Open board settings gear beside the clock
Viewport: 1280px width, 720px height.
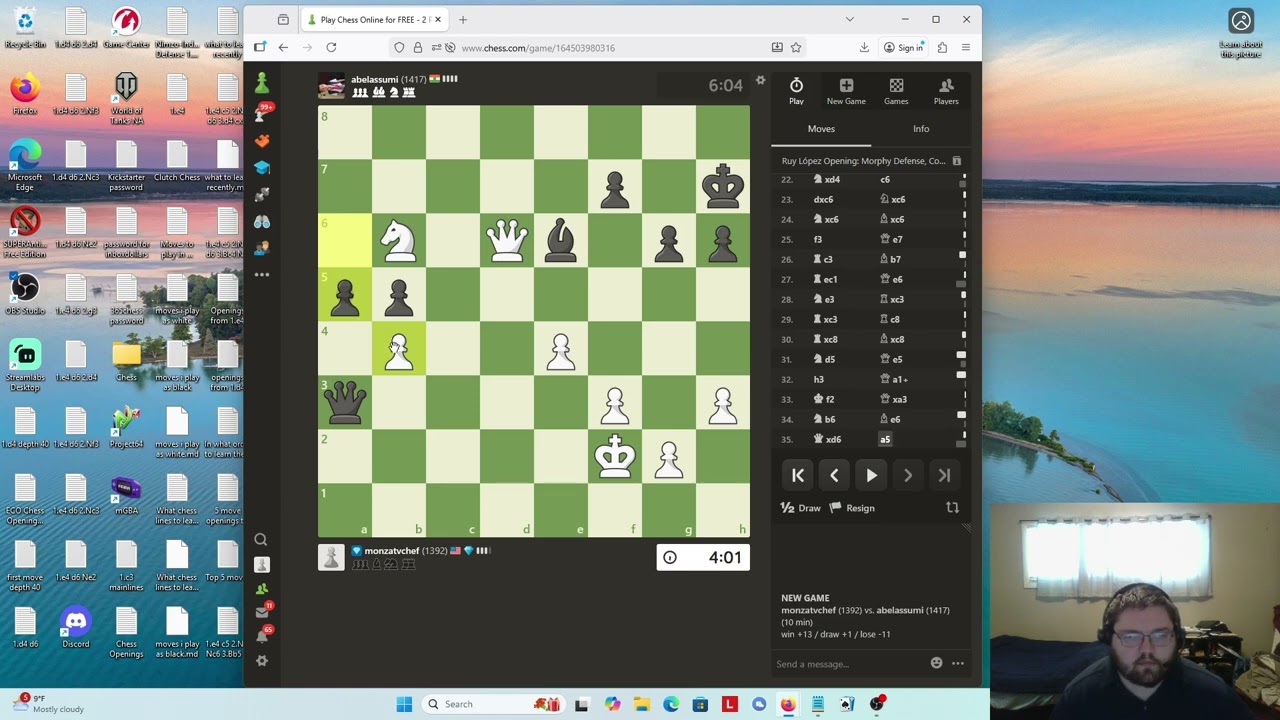pyautogui.click(x=760, y=81)
